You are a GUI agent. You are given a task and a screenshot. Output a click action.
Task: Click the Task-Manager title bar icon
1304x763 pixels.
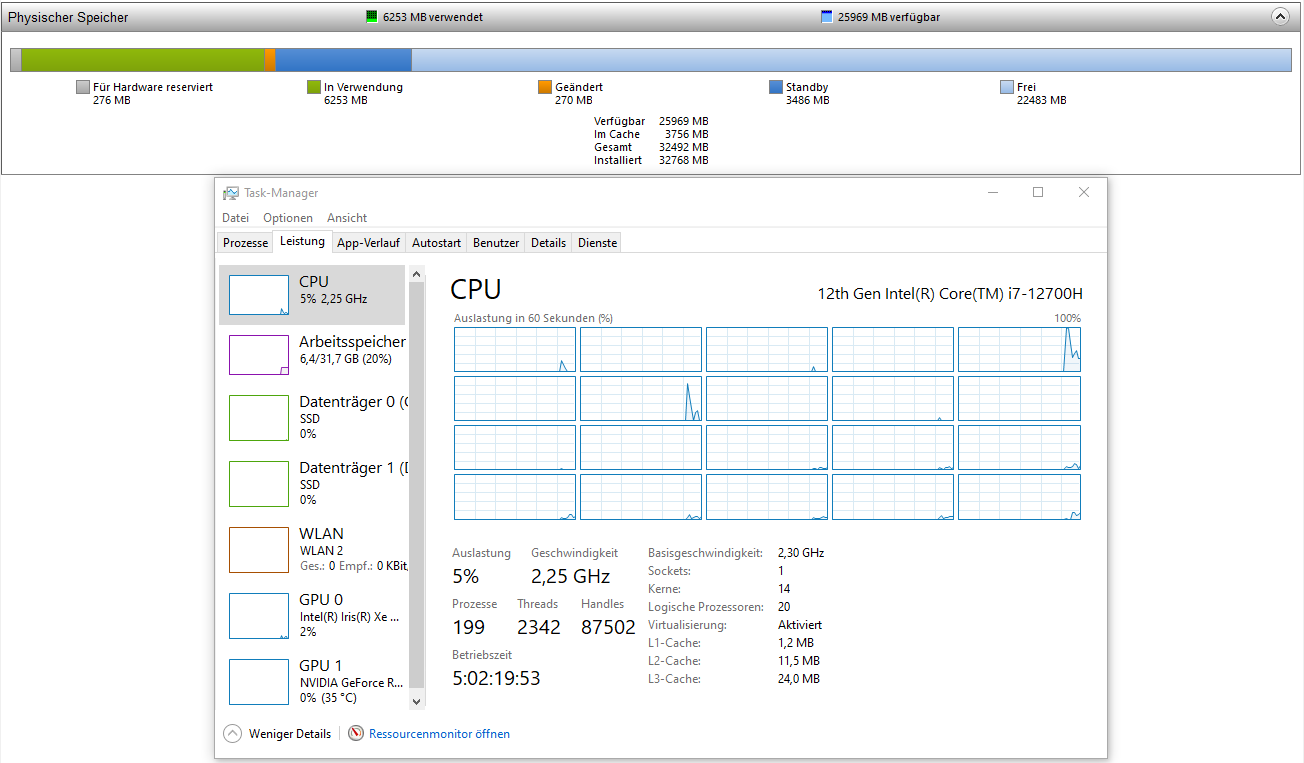tap(231, 193)
